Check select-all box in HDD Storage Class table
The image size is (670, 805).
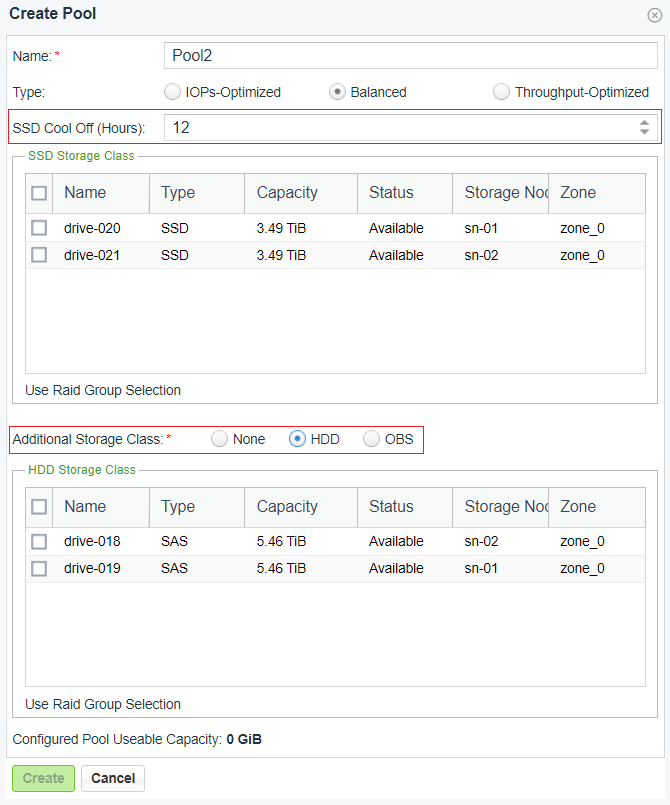coord(39,507)
